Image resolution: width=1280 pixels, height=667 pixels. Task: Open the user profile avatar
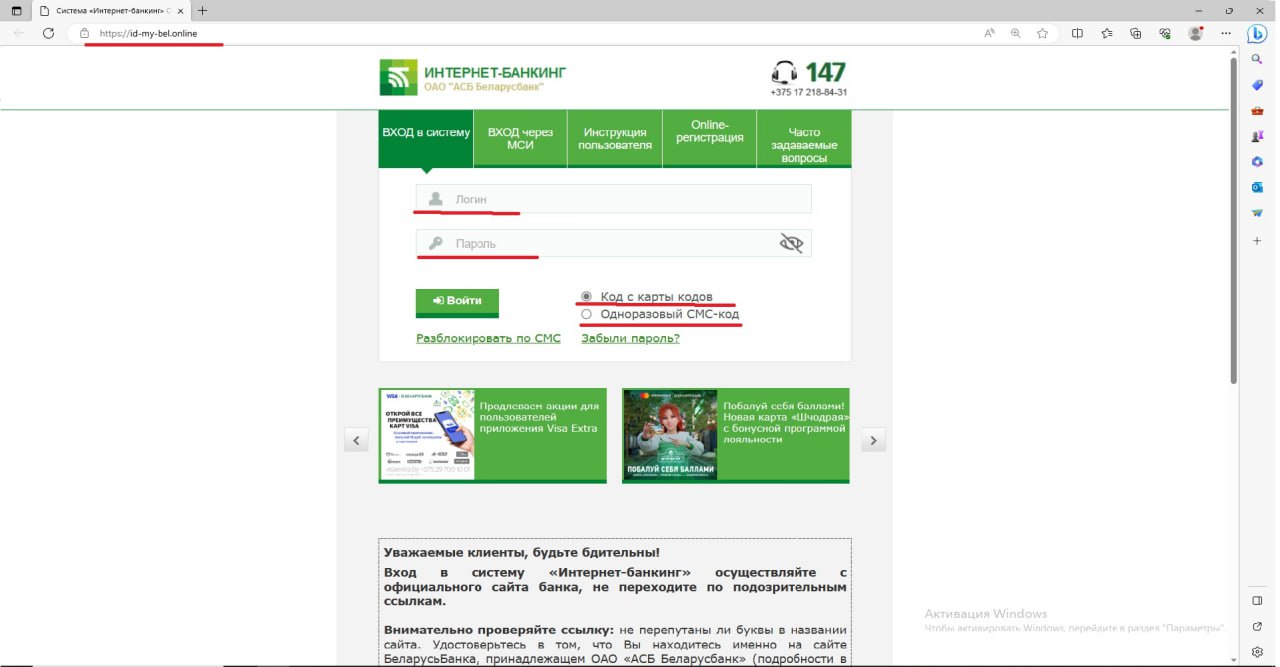pos(1195,33)
